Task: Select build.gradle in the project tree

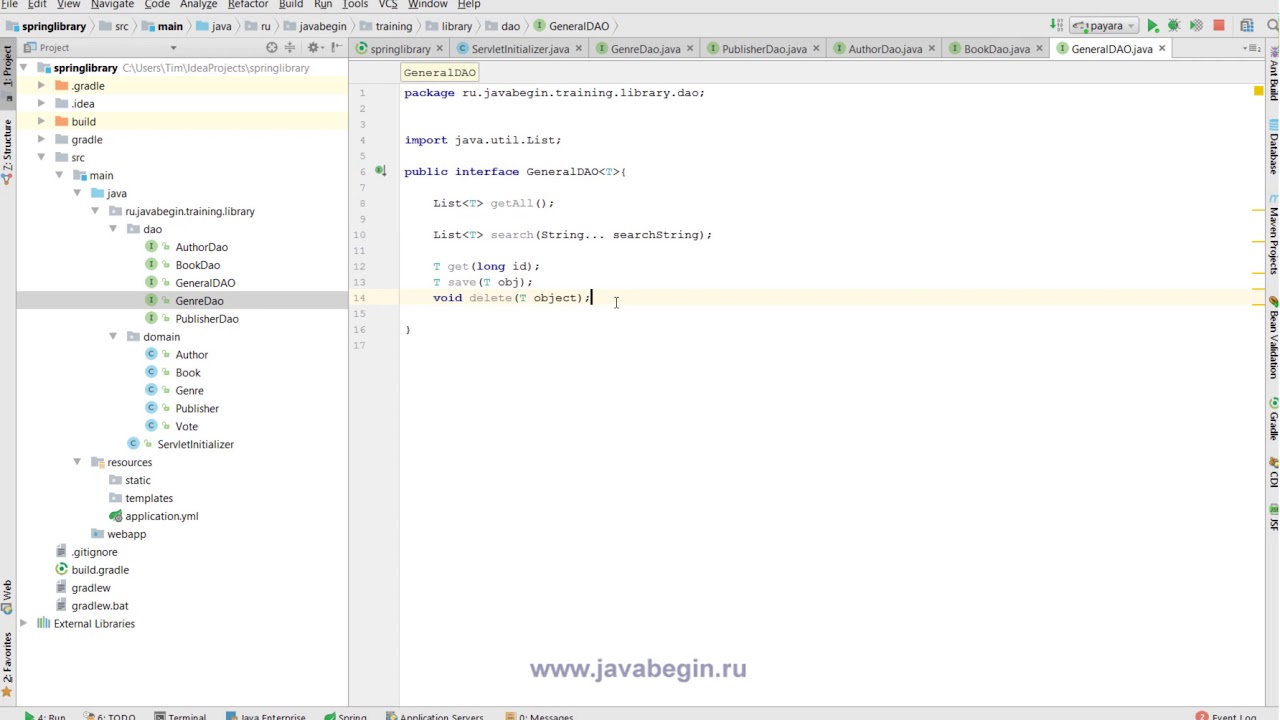Action: tap(100, 570)
